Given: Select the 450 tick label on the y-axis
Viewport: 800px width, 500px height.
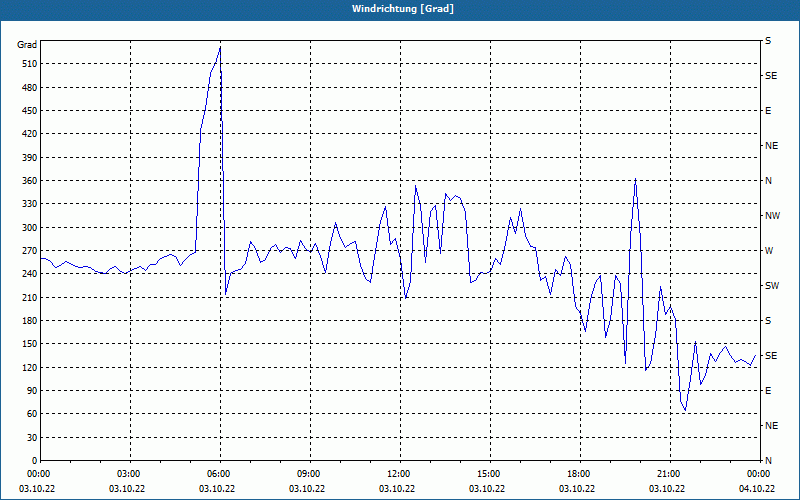Looking at the screenshot, I should (30, 111).
